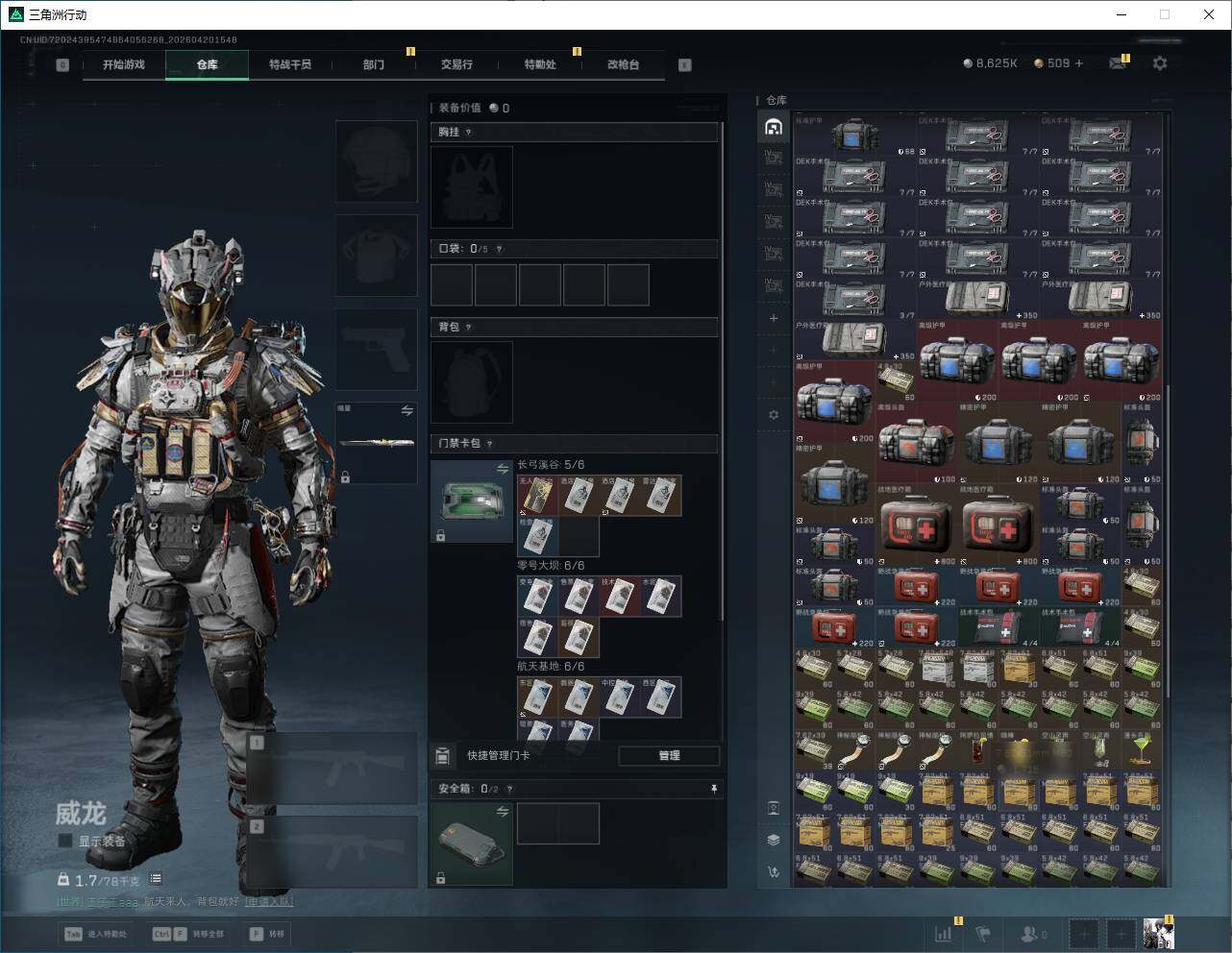
Task: Show help for 安全箱 section
Action: point(509,789)
